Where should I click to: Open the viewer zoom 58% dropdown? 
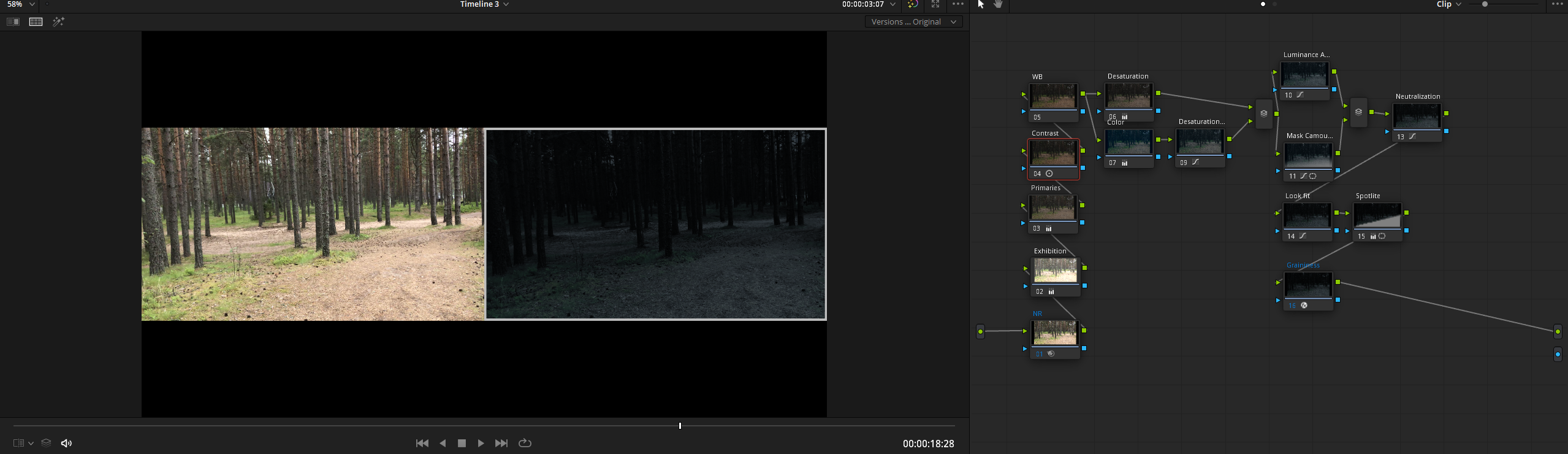tap(20, 4)
